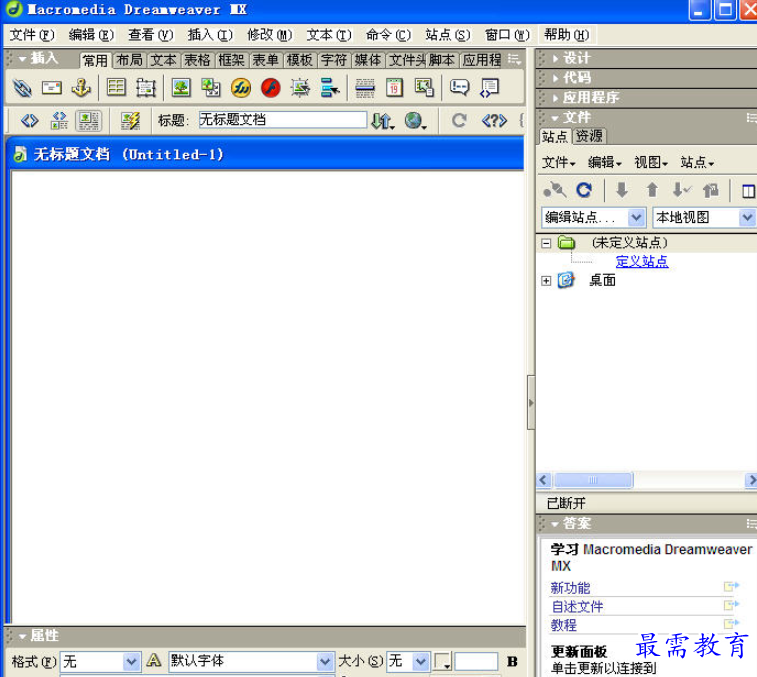757x677 pixels.
Task: Click the Hyperlink chain icon in Insert bar
Action: tap(22, 88)
